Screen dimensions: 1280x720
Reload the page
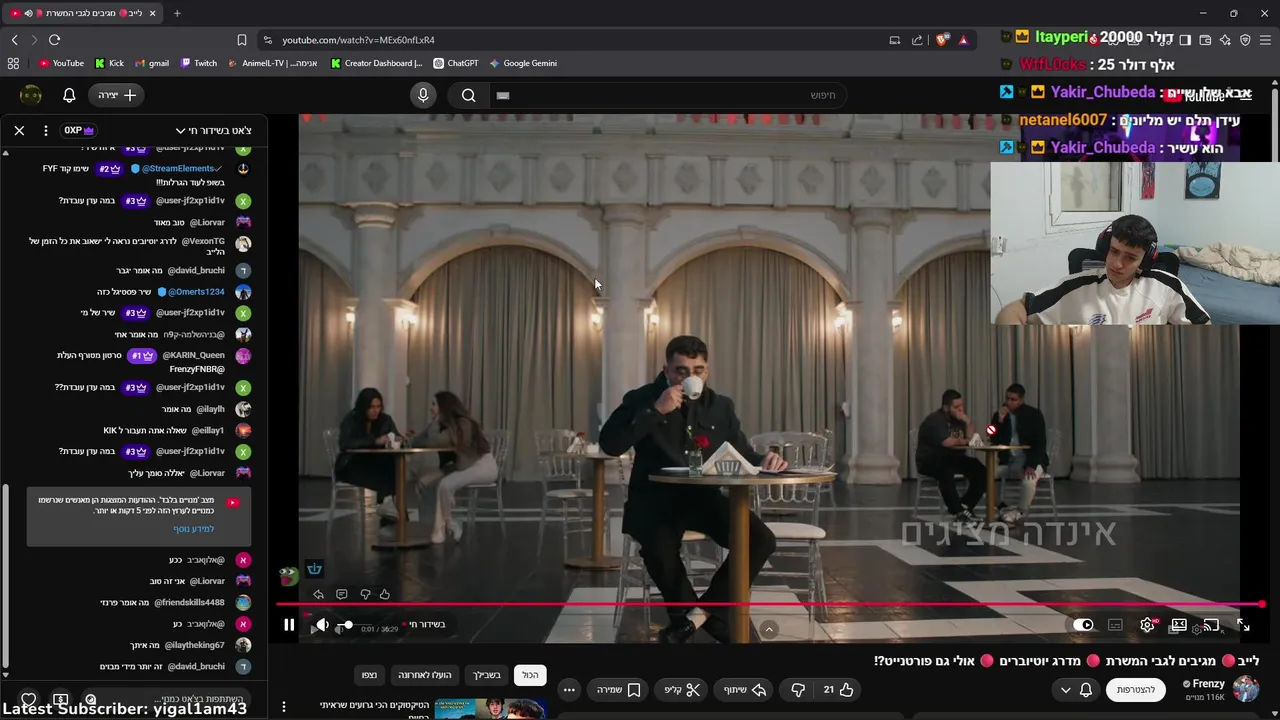[54, 40]
